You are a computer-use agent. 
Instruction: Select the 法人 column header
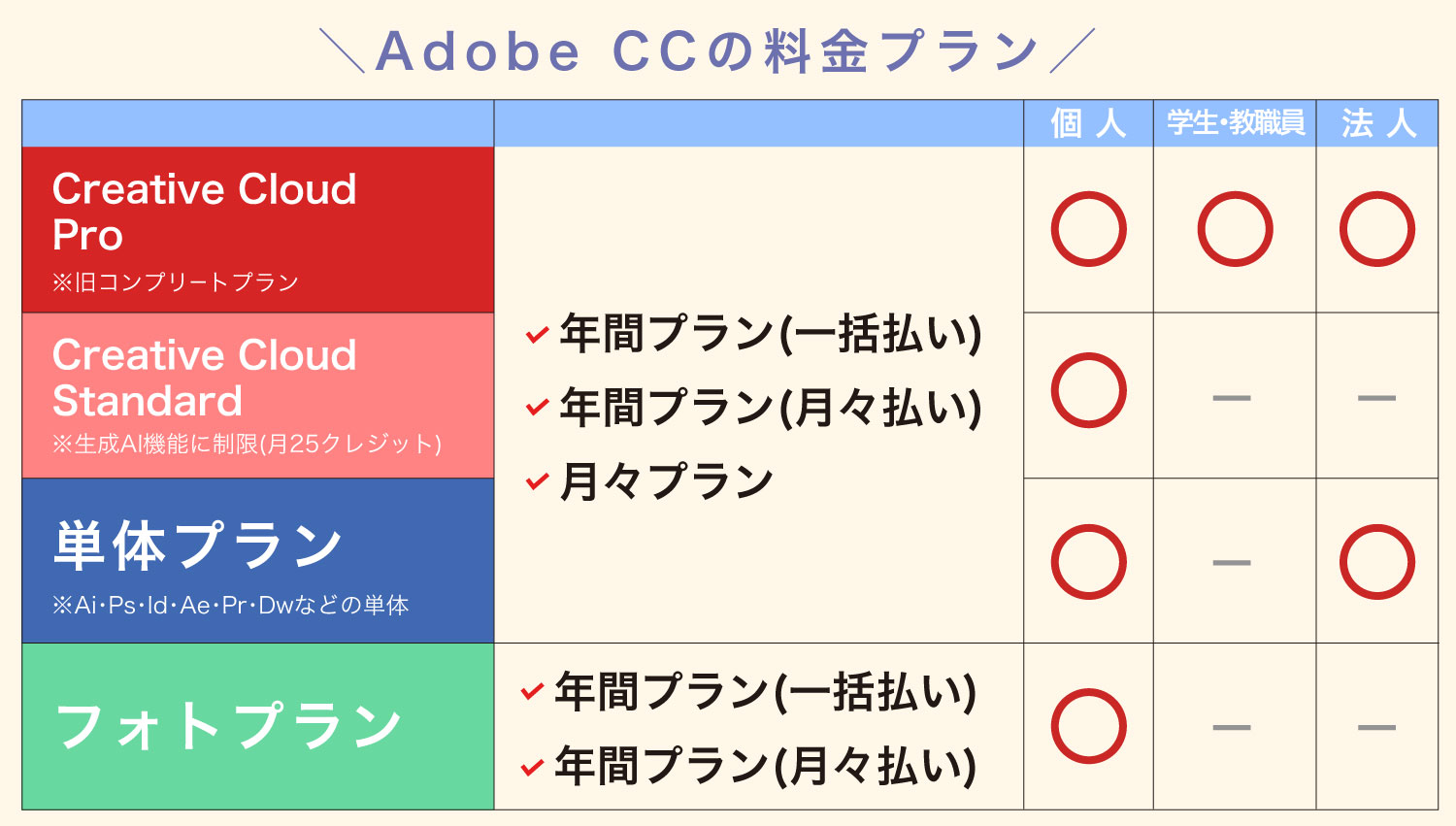coord(1376,123)
